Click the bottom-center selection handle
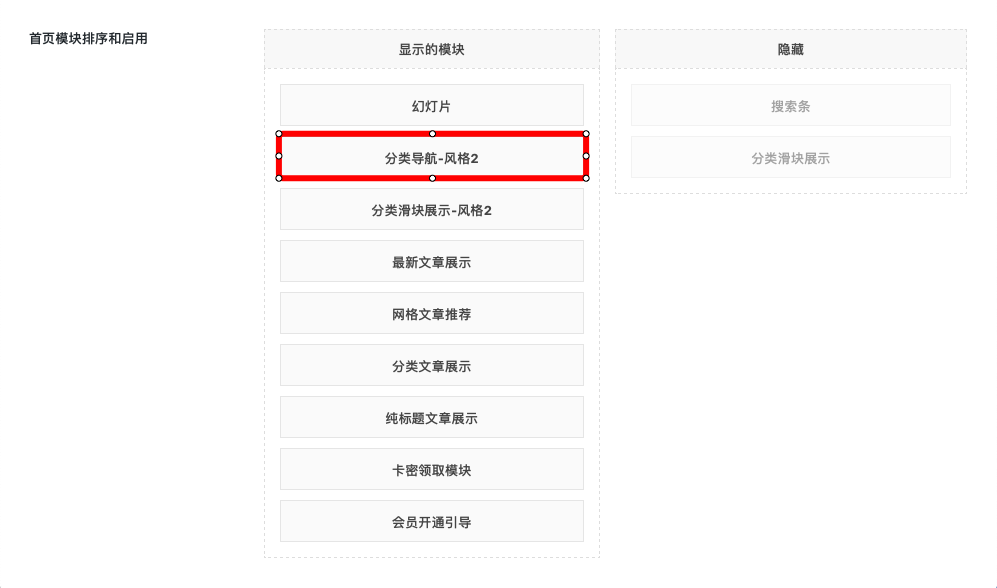The width and height of the screenshot is (997, 588). pyautogui.click(x=432, y=178)
